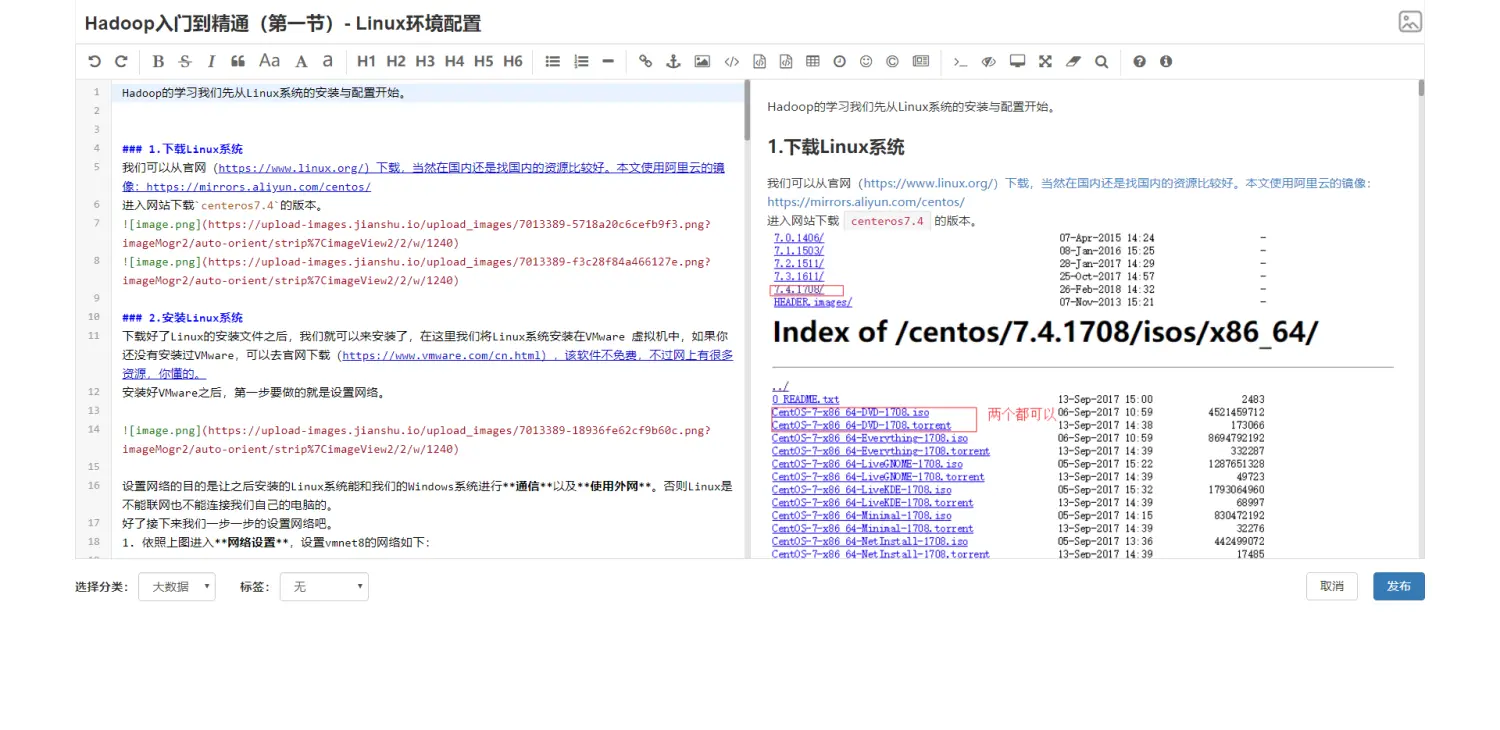1500x730 pixels.
Task: Open the 标签 tag dropdown
Action: coord(324,587)
